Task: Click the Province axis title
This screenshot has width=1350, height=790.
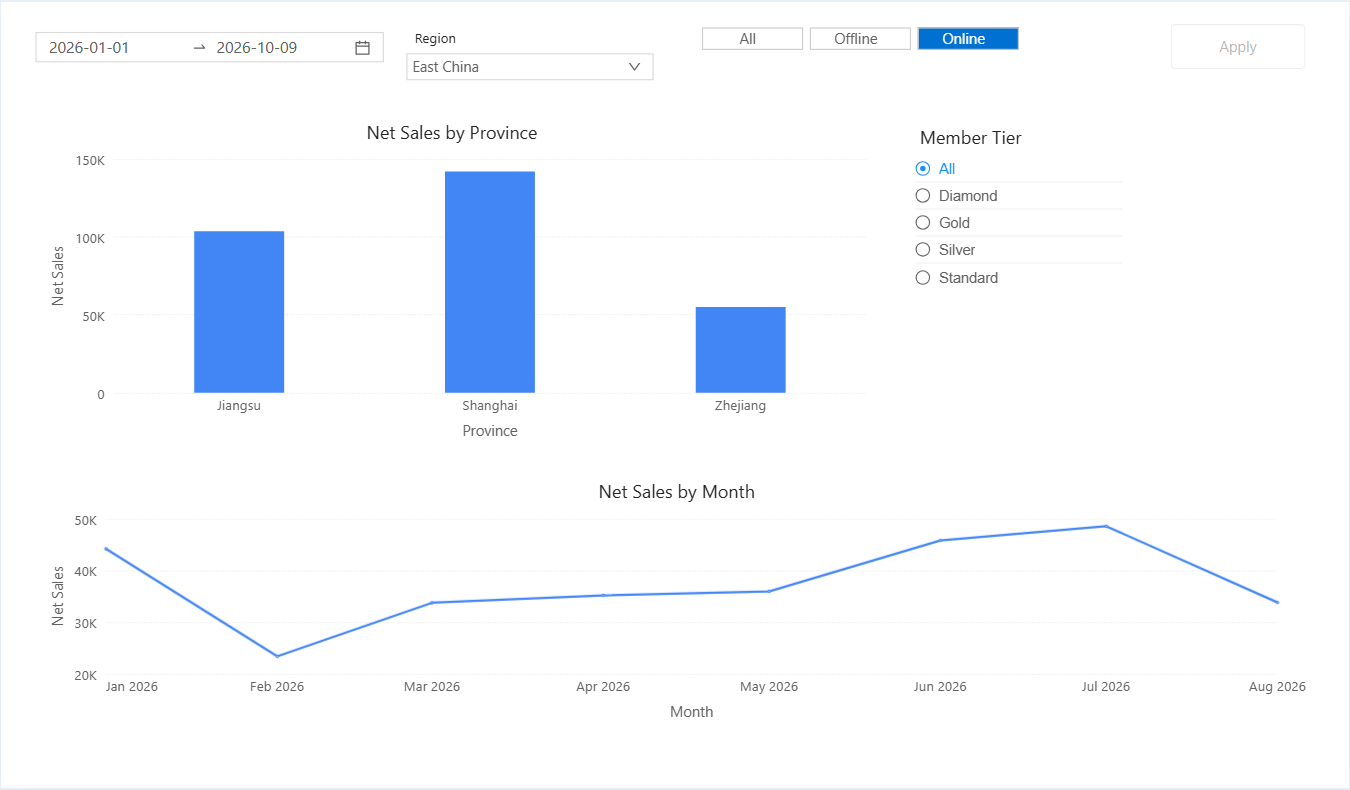Action: point(490,431)
